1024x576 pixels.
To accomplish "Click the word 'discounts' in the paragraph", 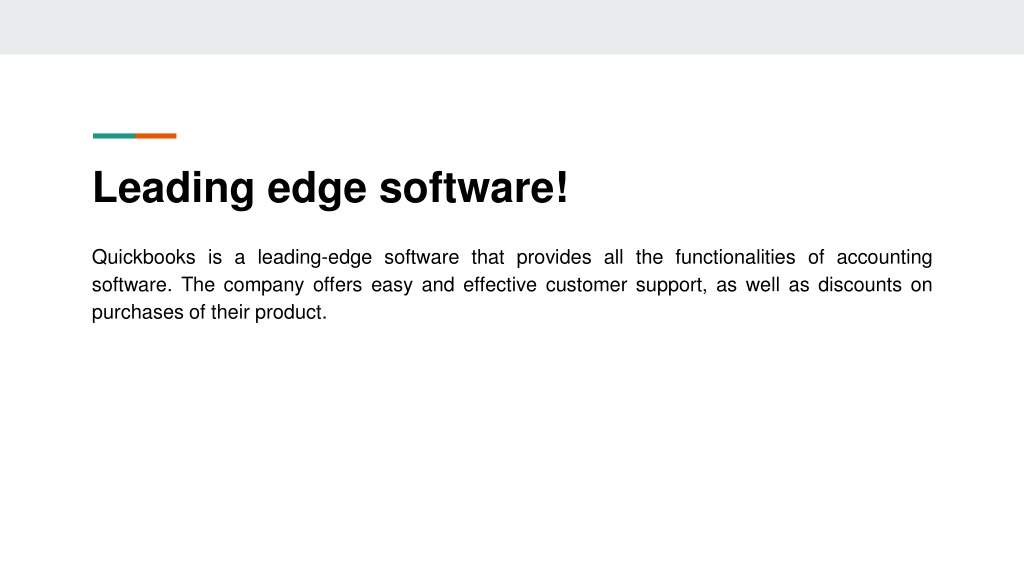I will (x=859, y=285).
